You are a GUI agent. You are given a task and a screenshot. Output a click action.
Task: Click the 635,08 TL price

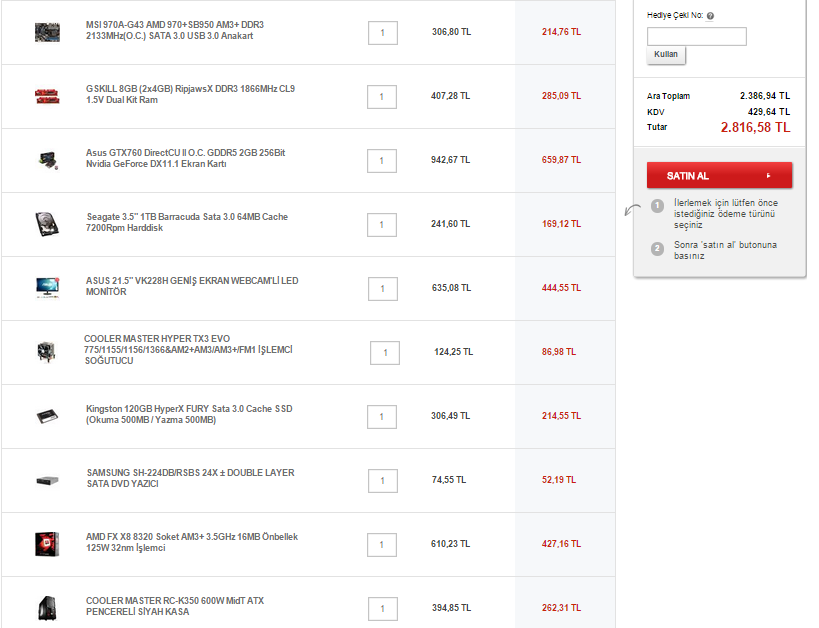pos(451,288)
